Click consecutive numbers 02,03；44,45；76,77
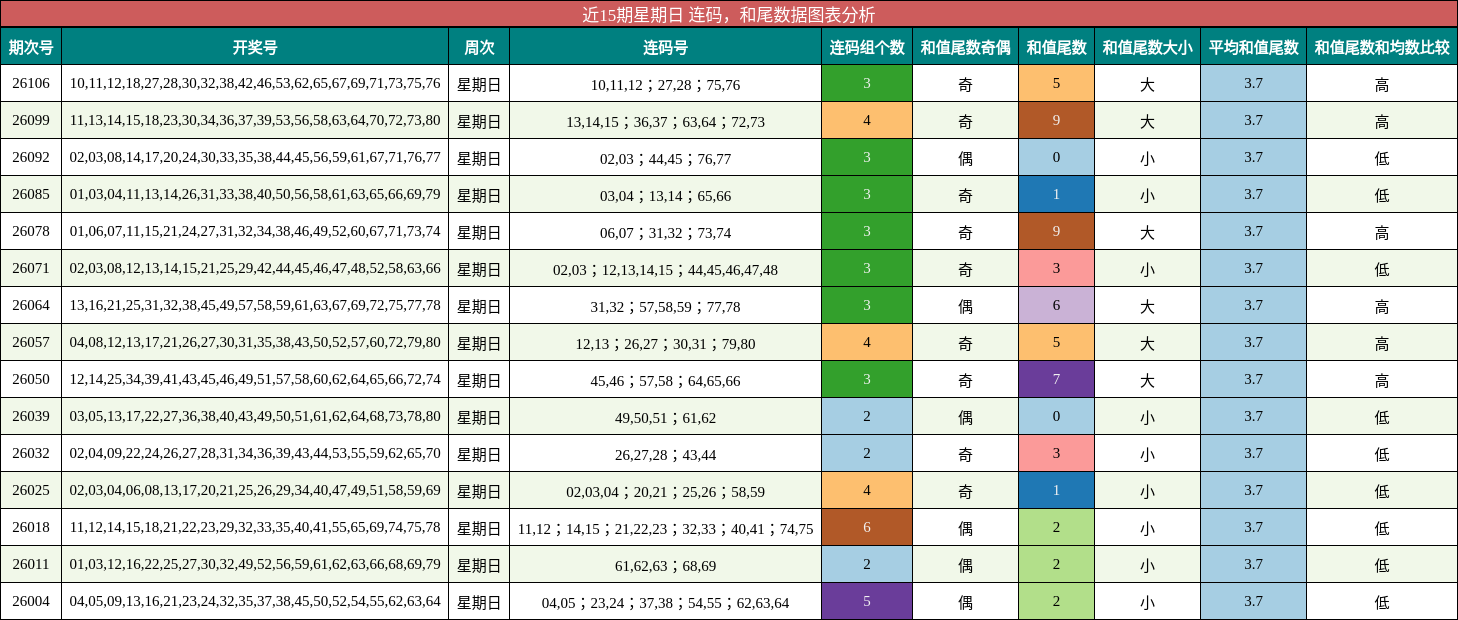Screen dimensions: 1458x620 click(665, 157)
